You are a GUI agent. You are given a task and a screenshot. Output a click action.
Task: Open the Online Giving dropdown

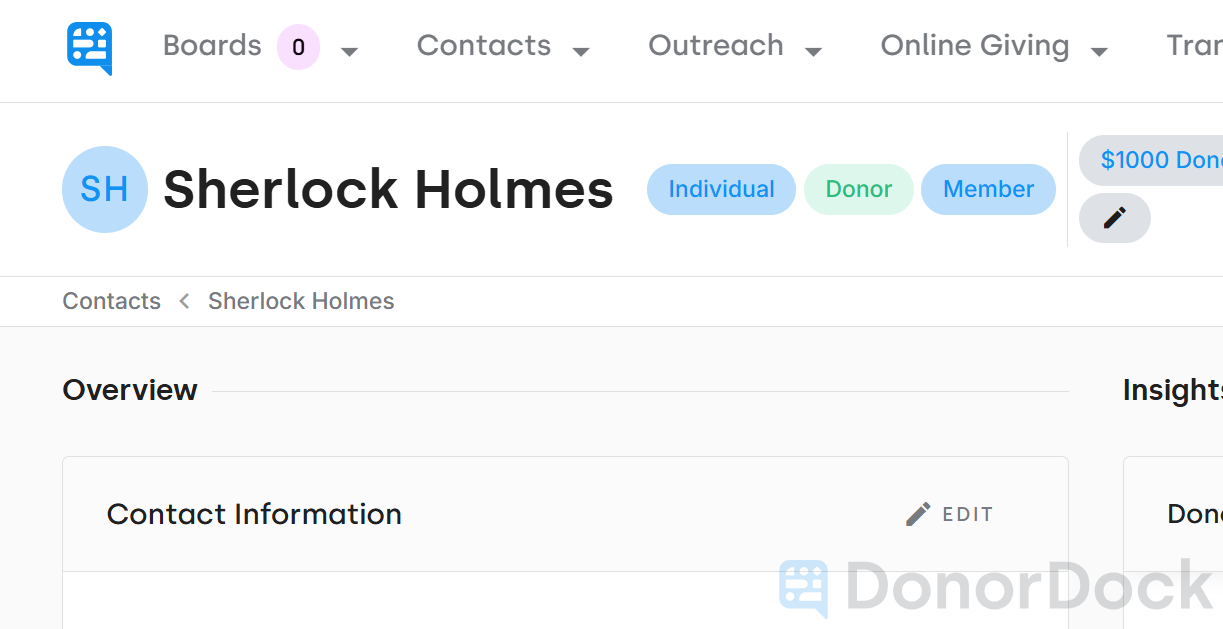click(1100, 50)
